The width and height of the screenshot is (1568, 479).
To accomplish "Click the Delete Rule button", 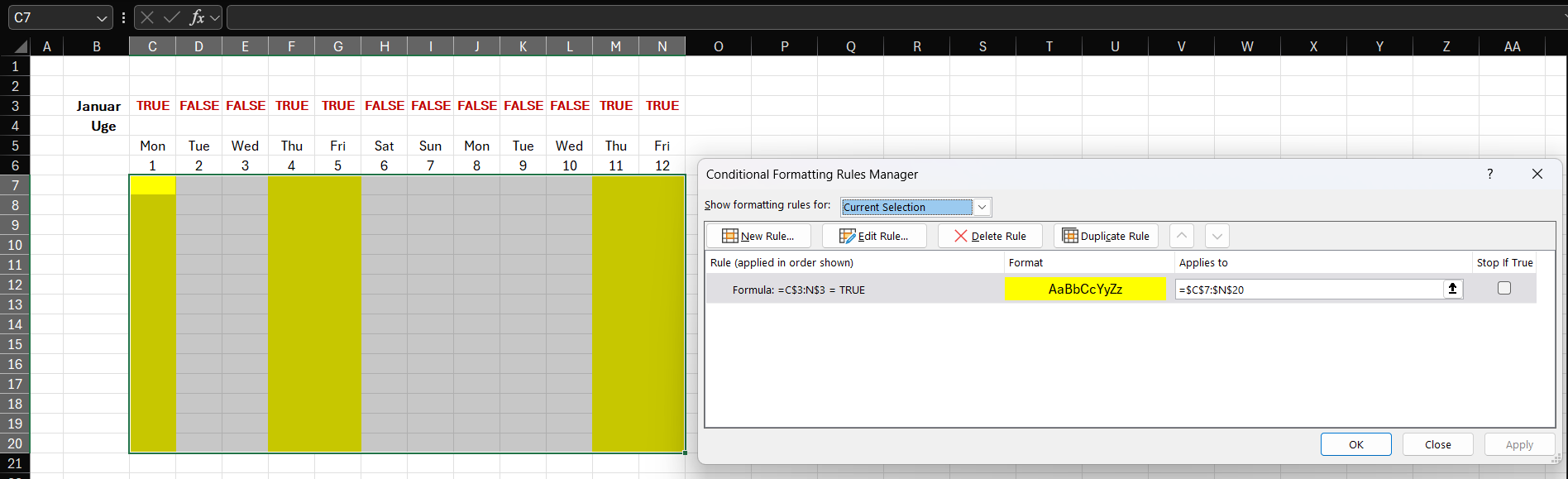I will [990, 236].
